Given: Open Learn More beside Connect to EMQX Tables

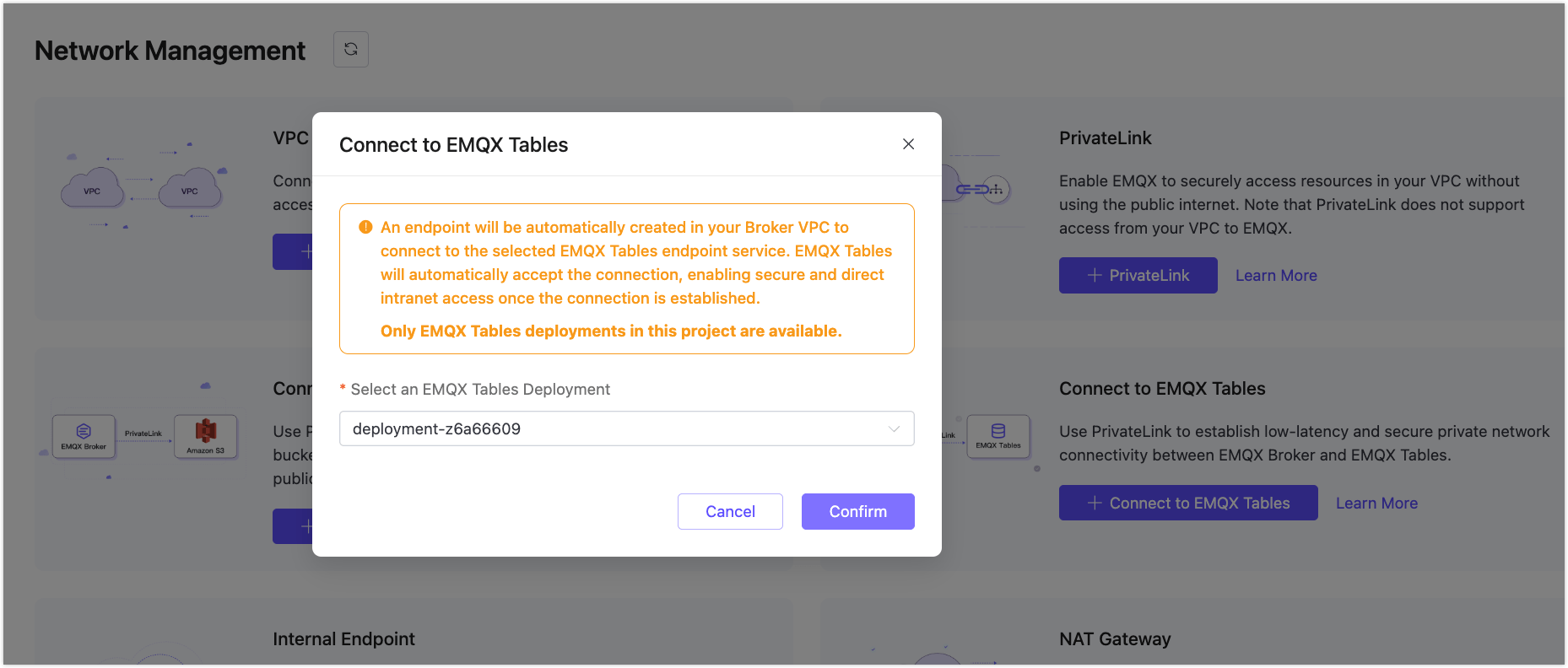Looking at the screenshot, I should pos(1376,503).
